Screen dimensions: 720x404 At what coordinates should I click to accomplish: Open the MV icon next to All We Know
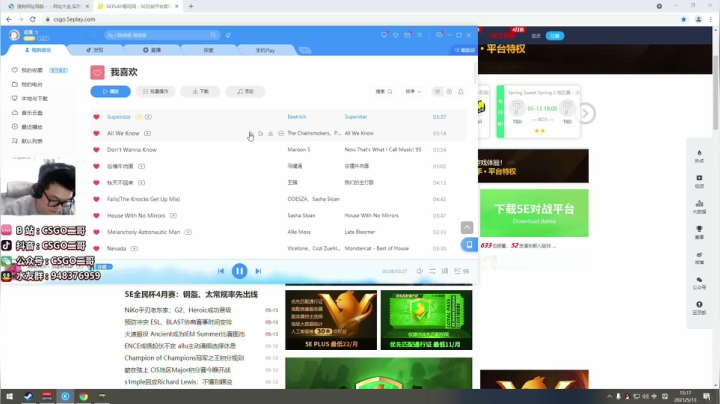pos(147,133)
